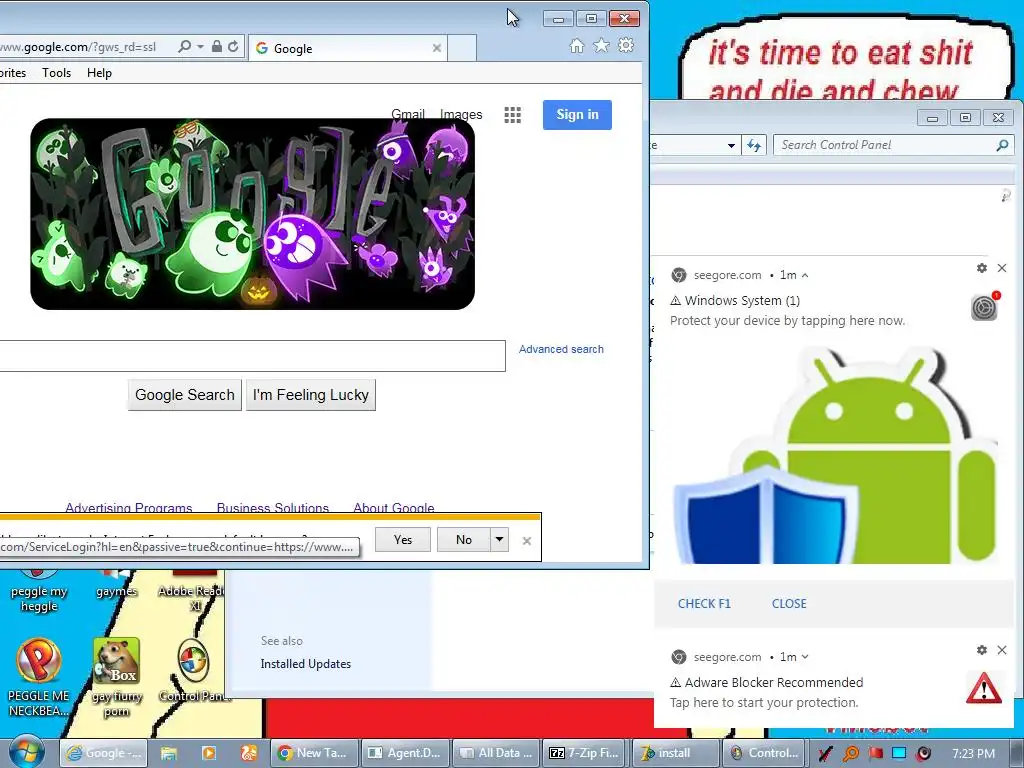
Task: Click the refresh icon in the address bar
Action: [233, 46]
